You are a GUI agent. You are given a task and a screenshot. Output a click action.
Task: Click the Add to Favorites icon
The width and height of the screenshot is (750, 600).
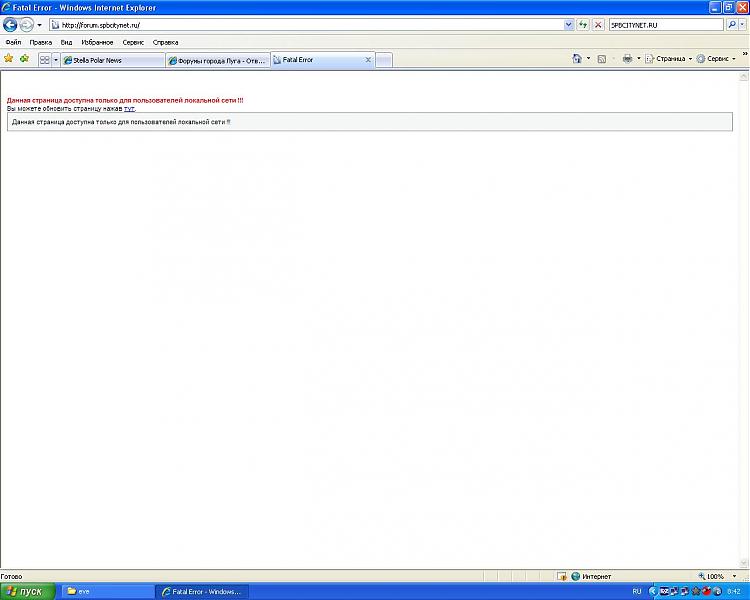(24, 59)
